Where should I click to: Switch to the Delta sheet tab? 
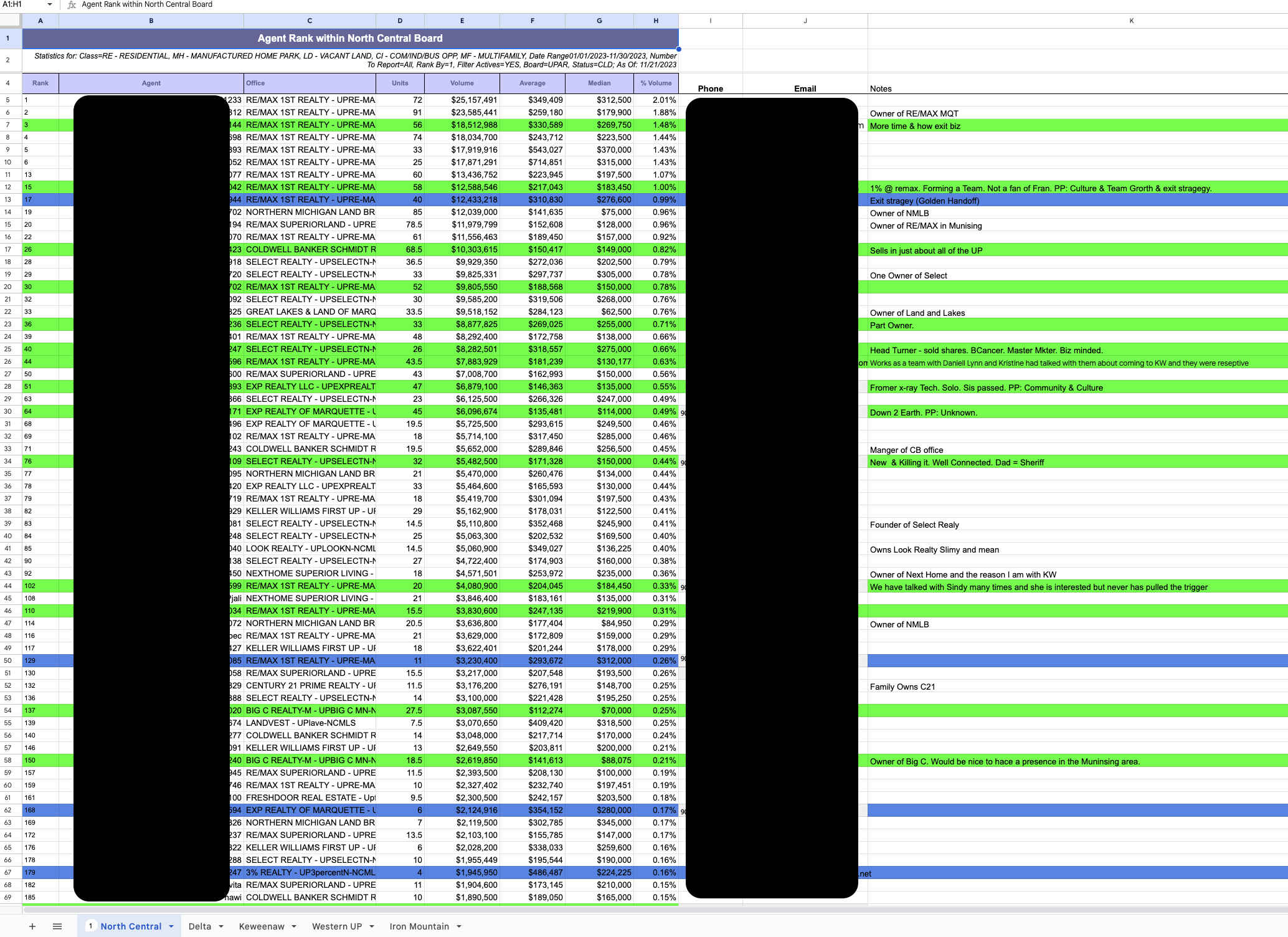click(x=199, y=926)
